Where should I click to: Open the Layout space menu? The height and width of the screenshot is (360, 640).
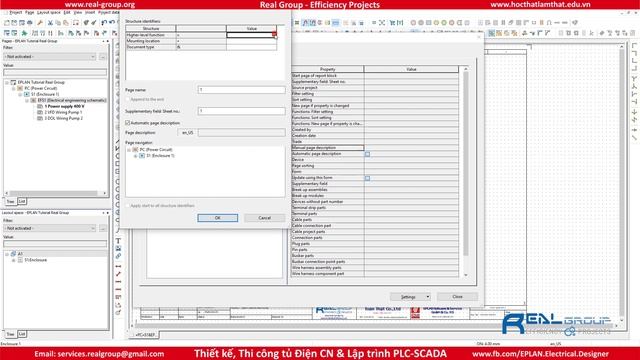point(49,13)
